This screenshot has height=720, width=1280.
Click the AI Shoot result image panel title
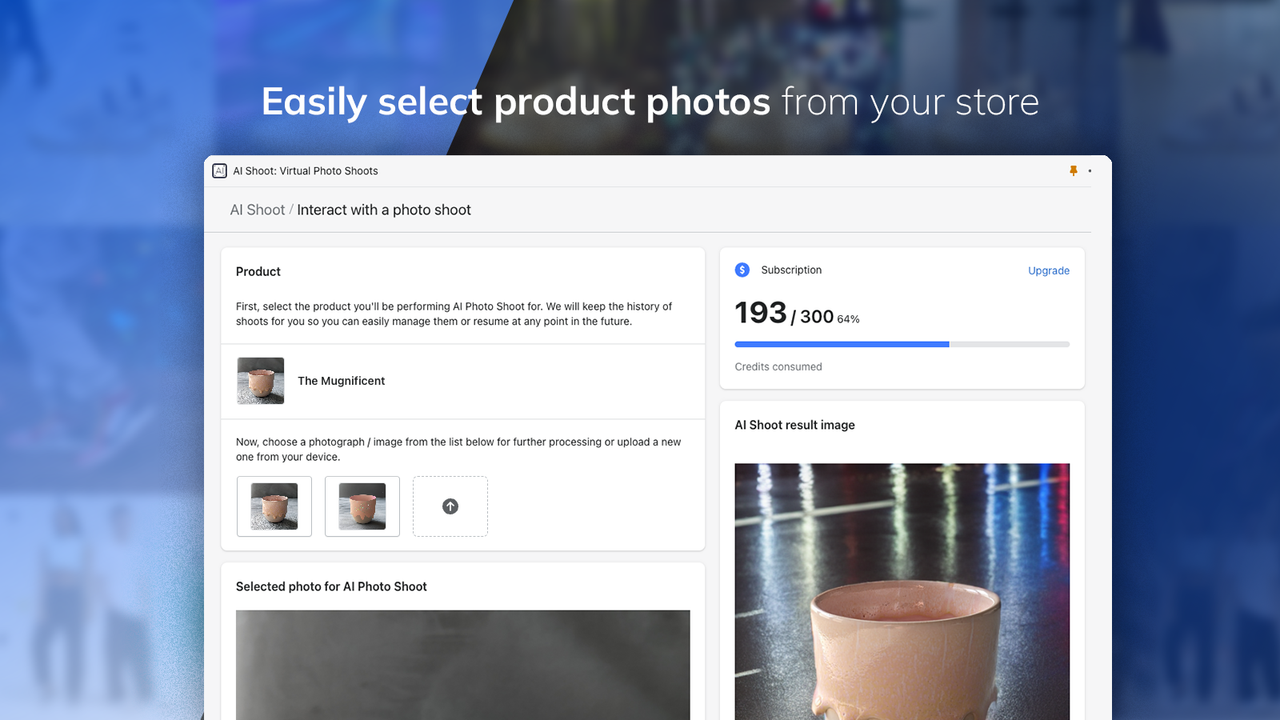(x=794, y=425)
